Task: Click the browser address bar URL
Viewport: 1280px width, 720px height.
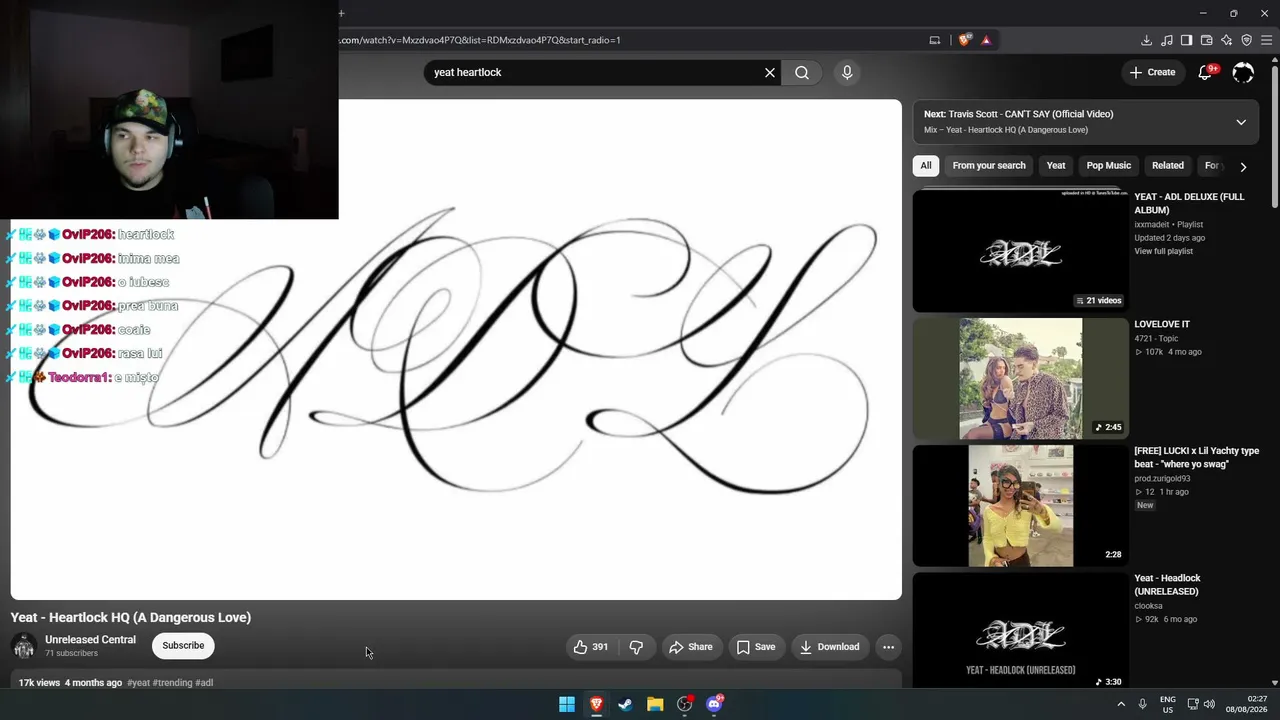Action: (x=480, y=40)
